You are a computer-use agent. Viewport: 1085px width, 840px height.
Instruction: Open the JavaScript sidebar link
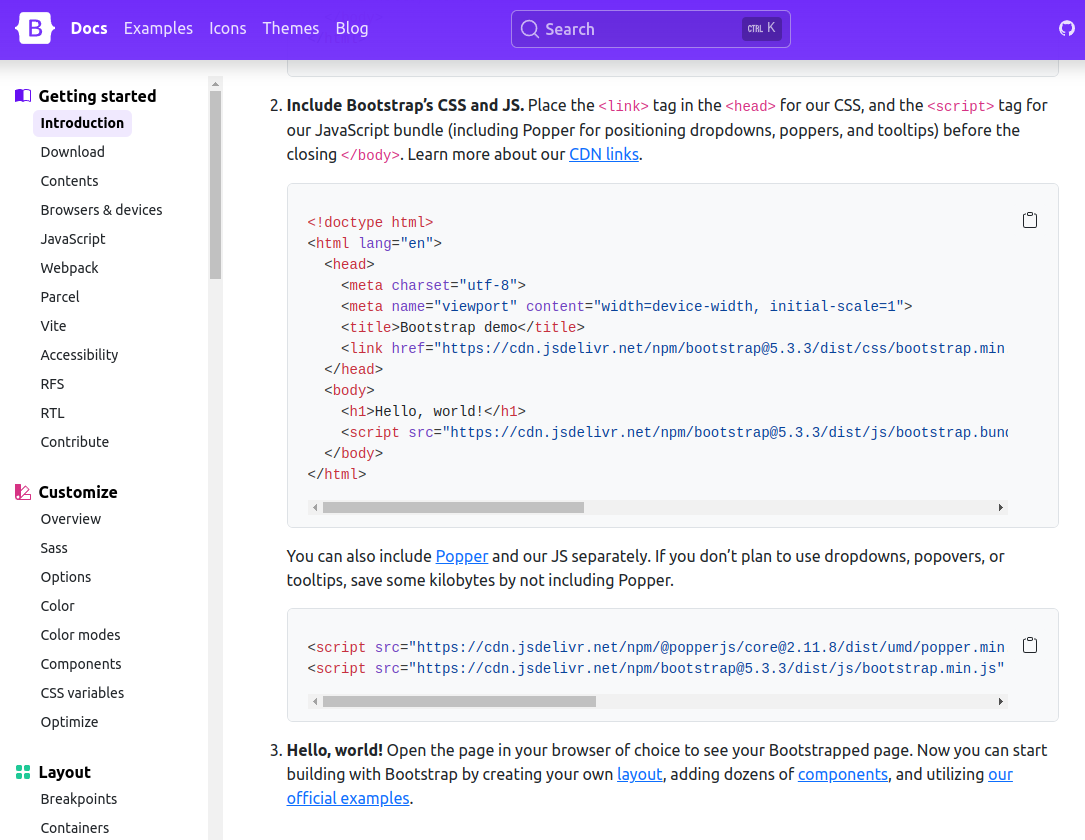(73, 239)
